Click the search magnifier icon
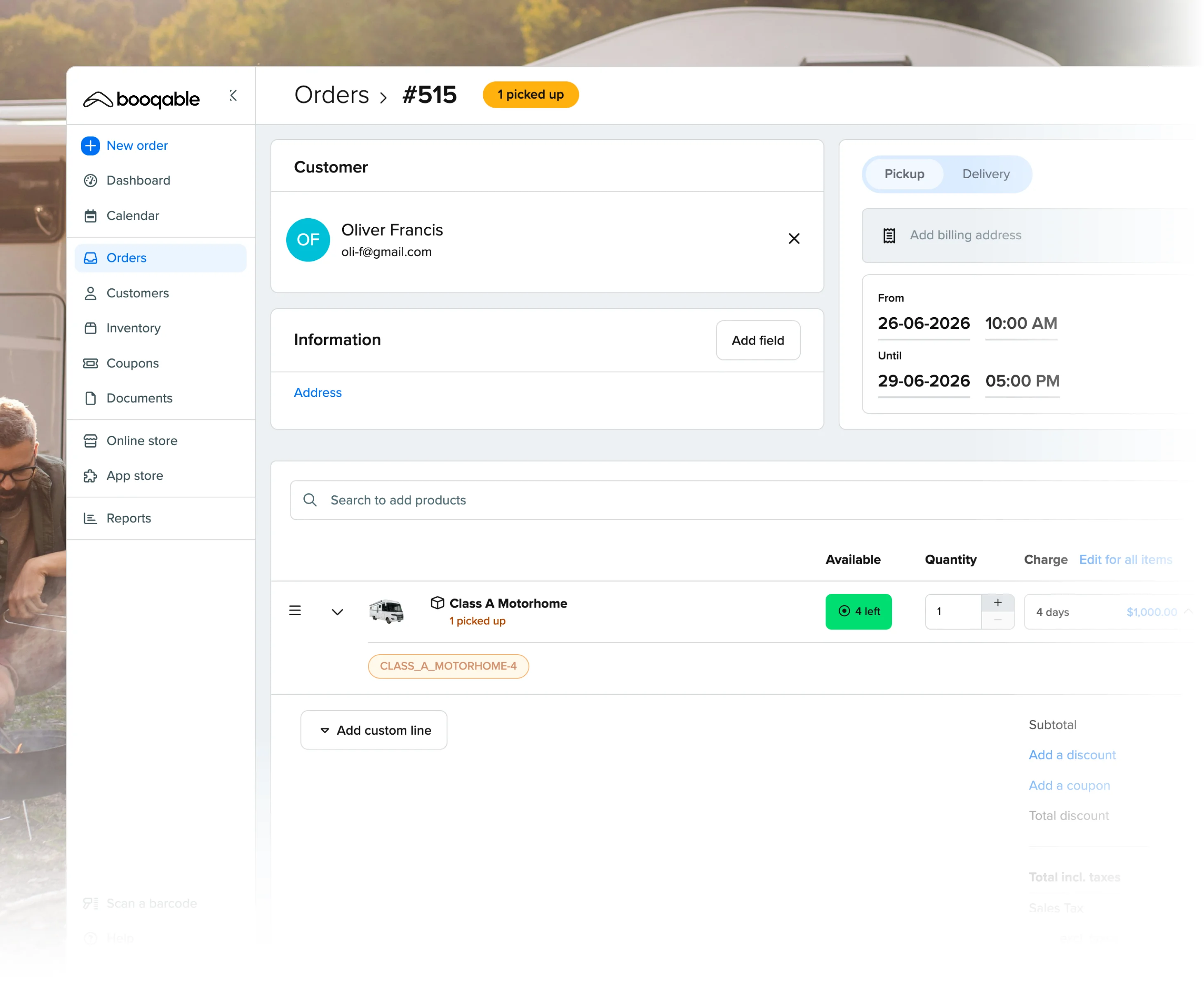Screen dimensions: 1204x990 coord(310,501)
